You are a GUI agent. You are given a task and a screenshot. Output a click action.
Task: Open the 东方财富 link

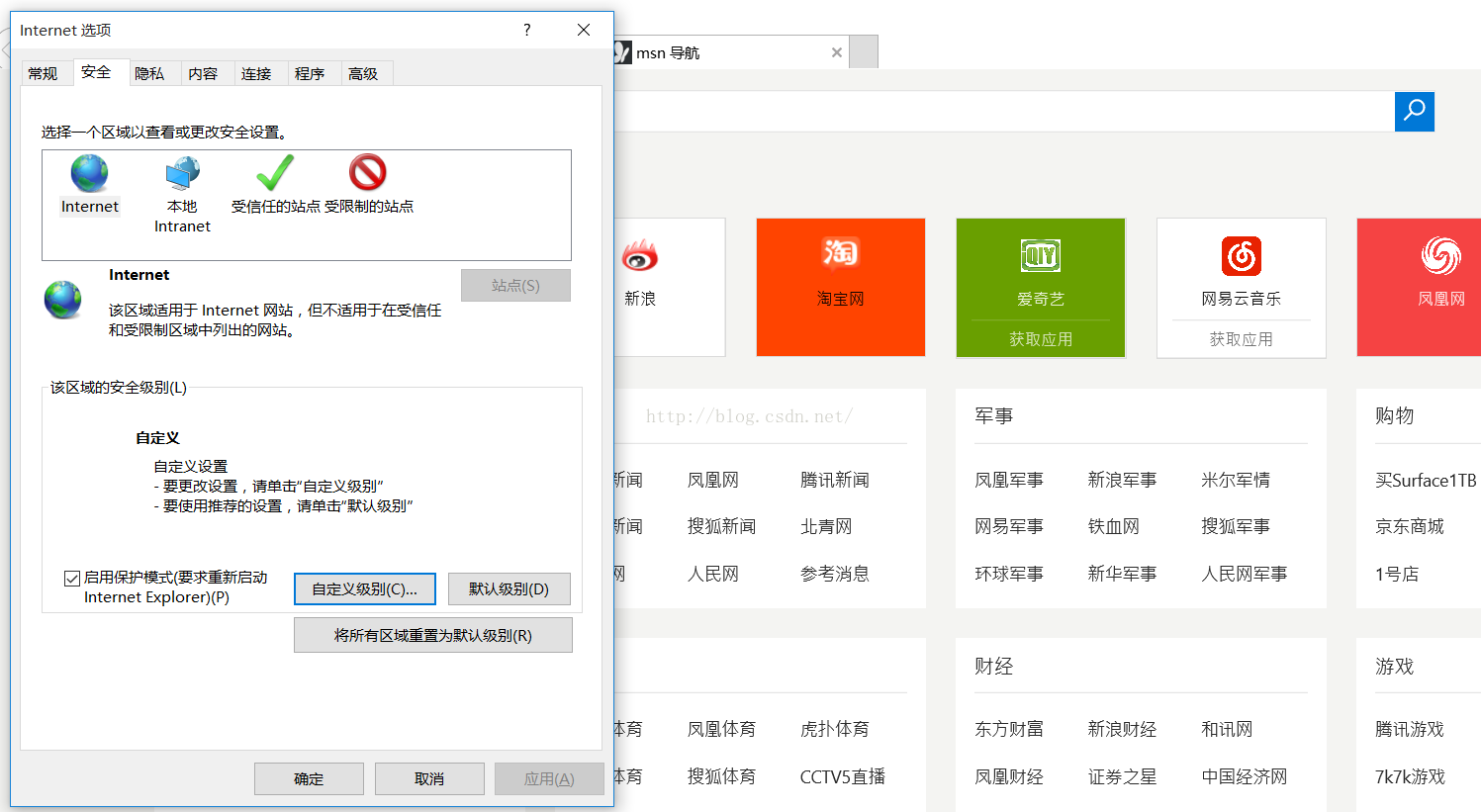pos(1009,729)
